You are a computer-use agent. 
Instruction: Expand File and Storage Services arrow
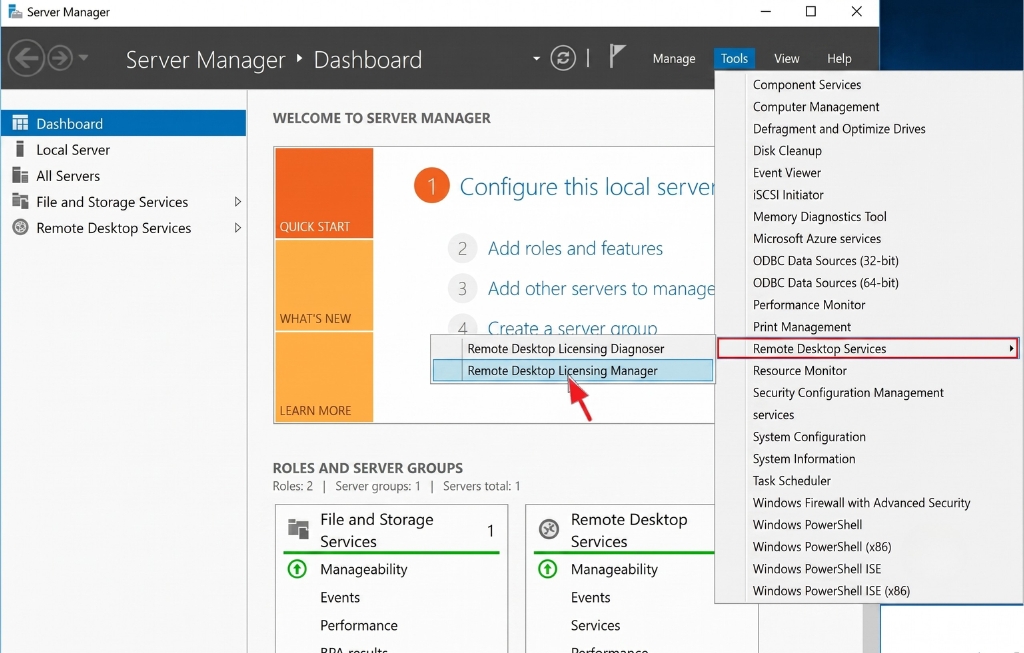pos(238,202)
